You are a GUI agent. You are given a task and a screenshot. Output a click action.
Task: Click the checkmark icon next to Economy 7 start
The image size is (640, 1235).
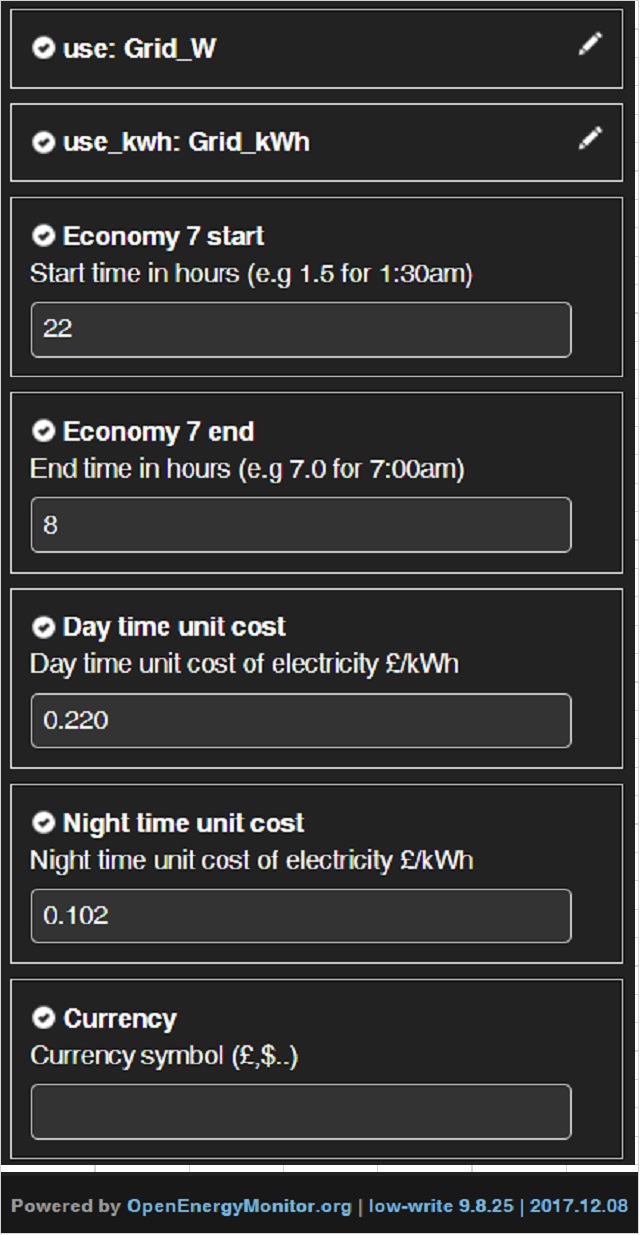pyautogui.click(x=43, y=236)
